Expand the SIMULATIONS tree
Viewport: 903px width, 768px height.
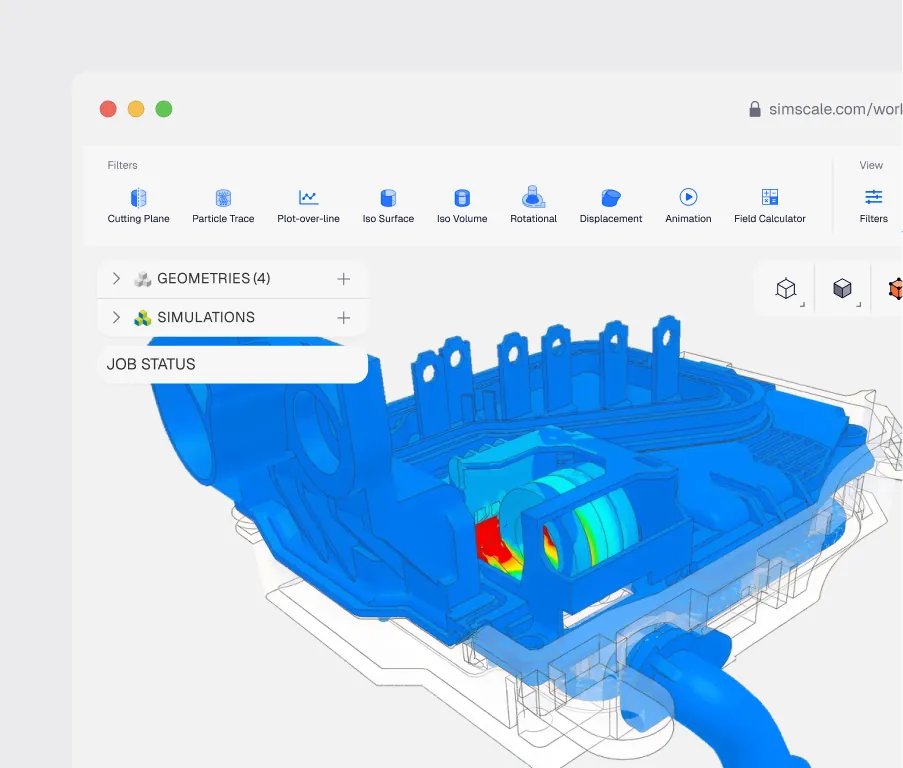(x=116, y=317)
